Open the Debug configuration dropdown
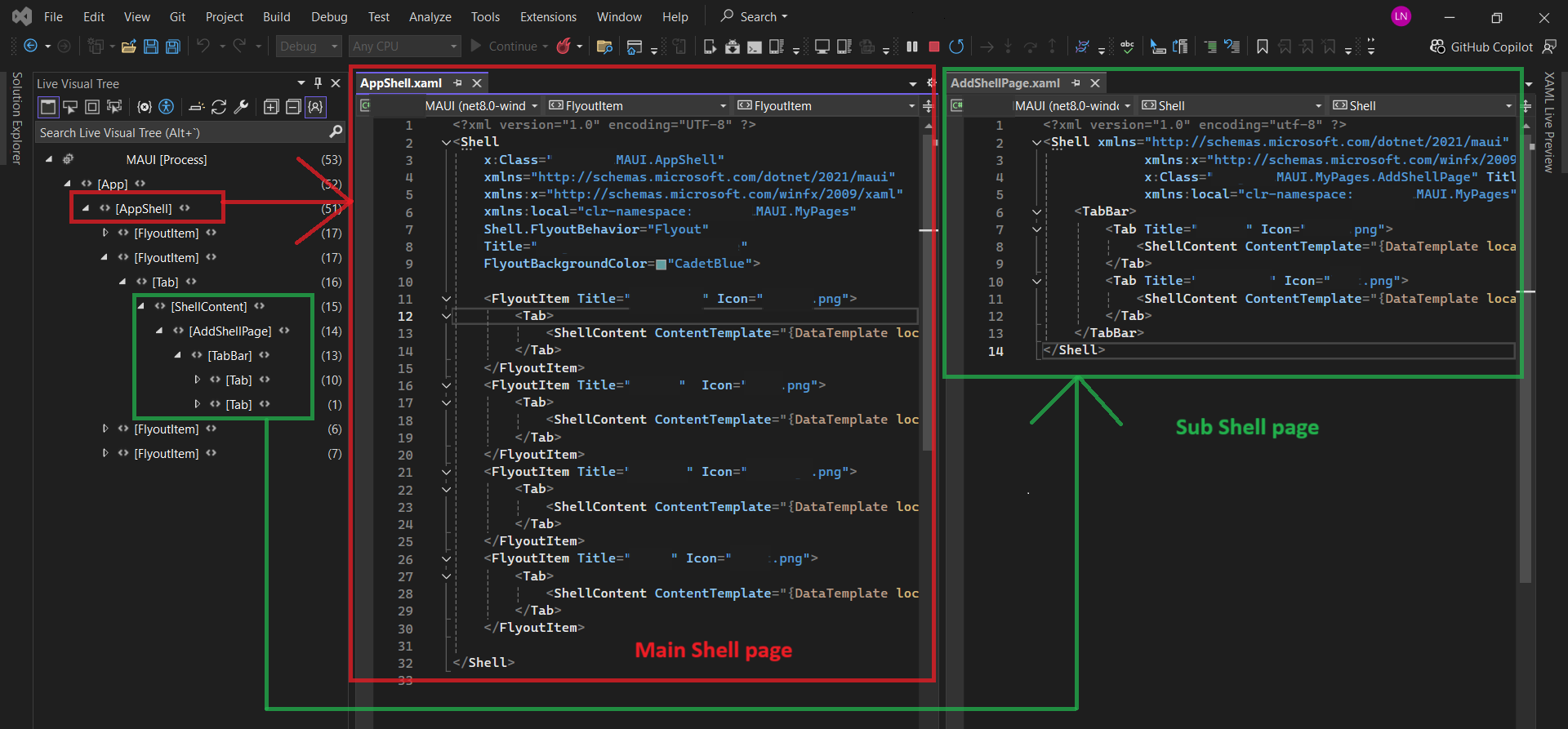This screenshot has height=729, width=1568. [x=309, y=47]
